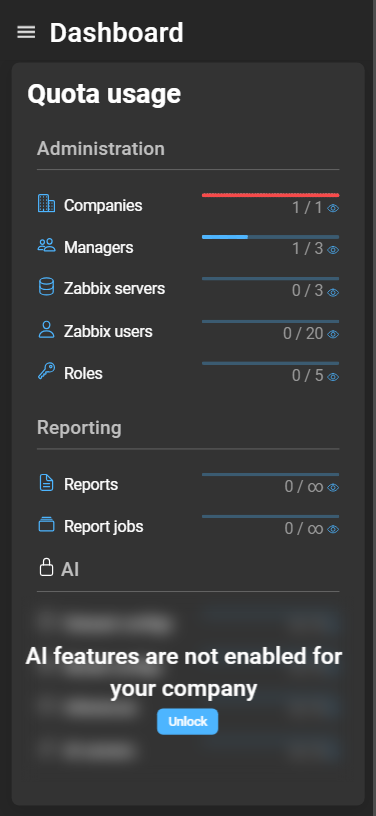The width and height of the screenshot is (376, 816).
Task: Click the Zabbix servers quota progress bar
Action: pyautogui.click(x=270, y=279)
